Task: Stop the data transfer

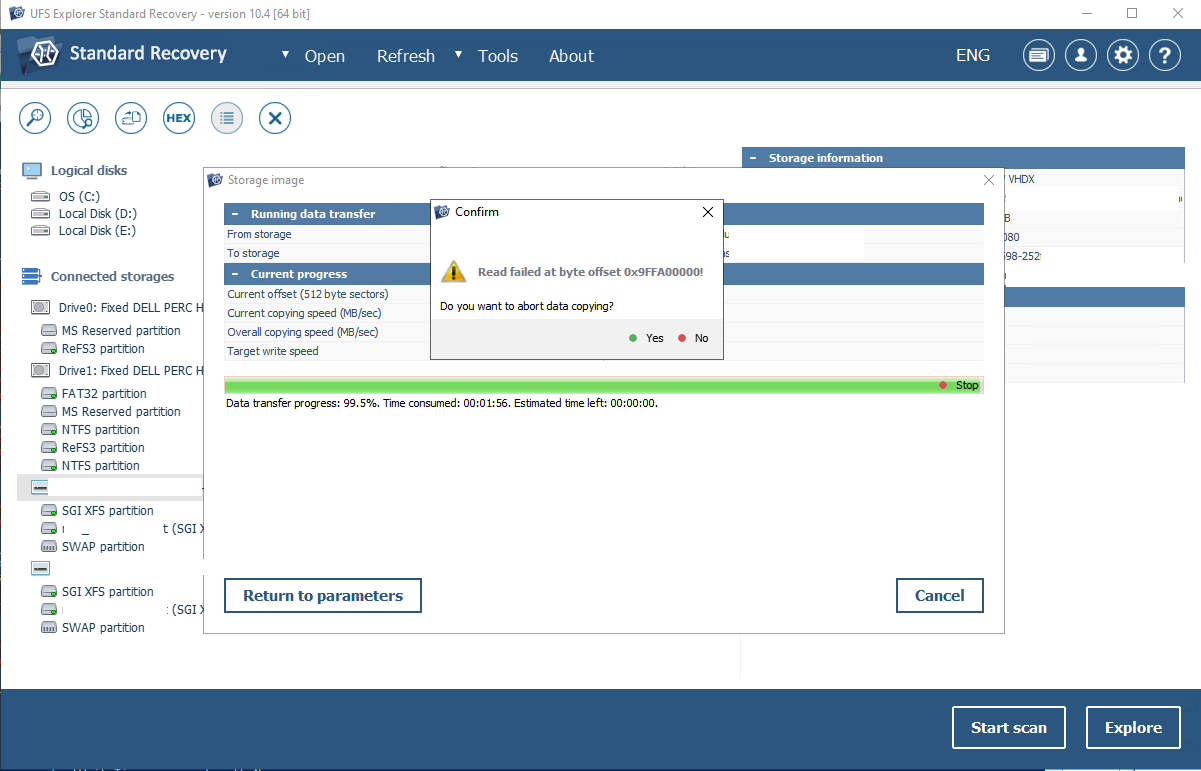Action: [x=959, y=385]
